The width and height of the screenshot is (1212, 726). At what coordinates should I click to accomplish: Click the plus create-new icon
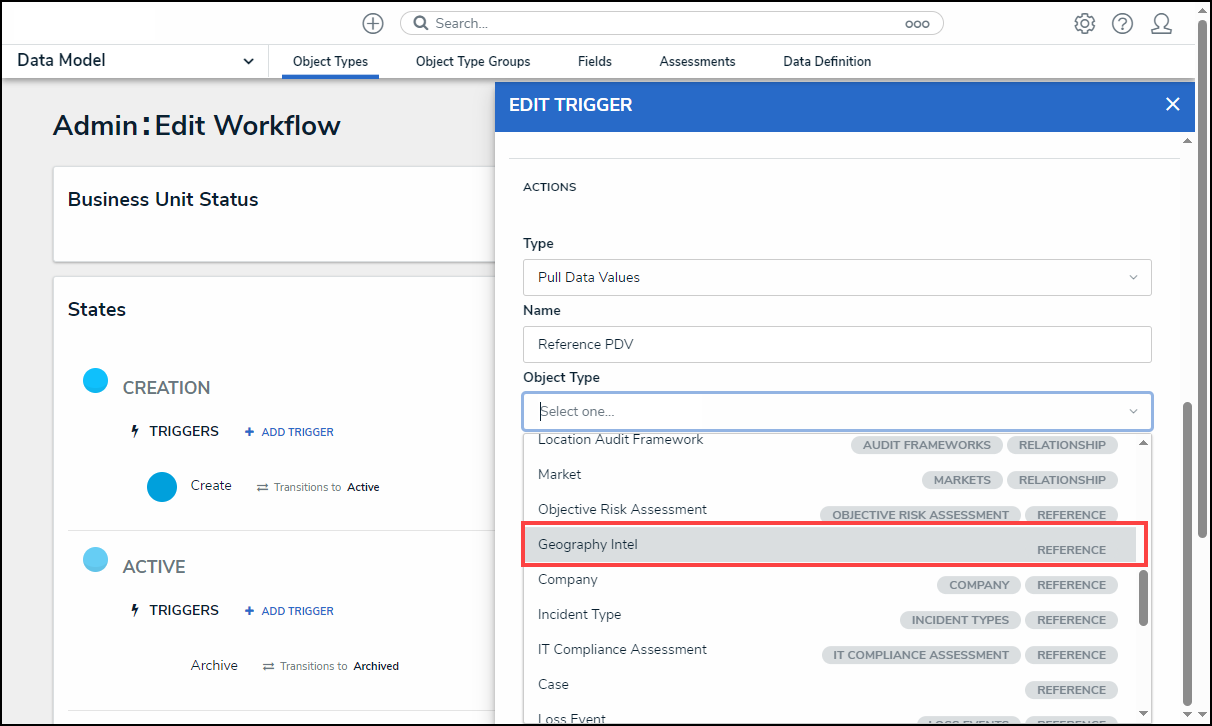[373, 23]
